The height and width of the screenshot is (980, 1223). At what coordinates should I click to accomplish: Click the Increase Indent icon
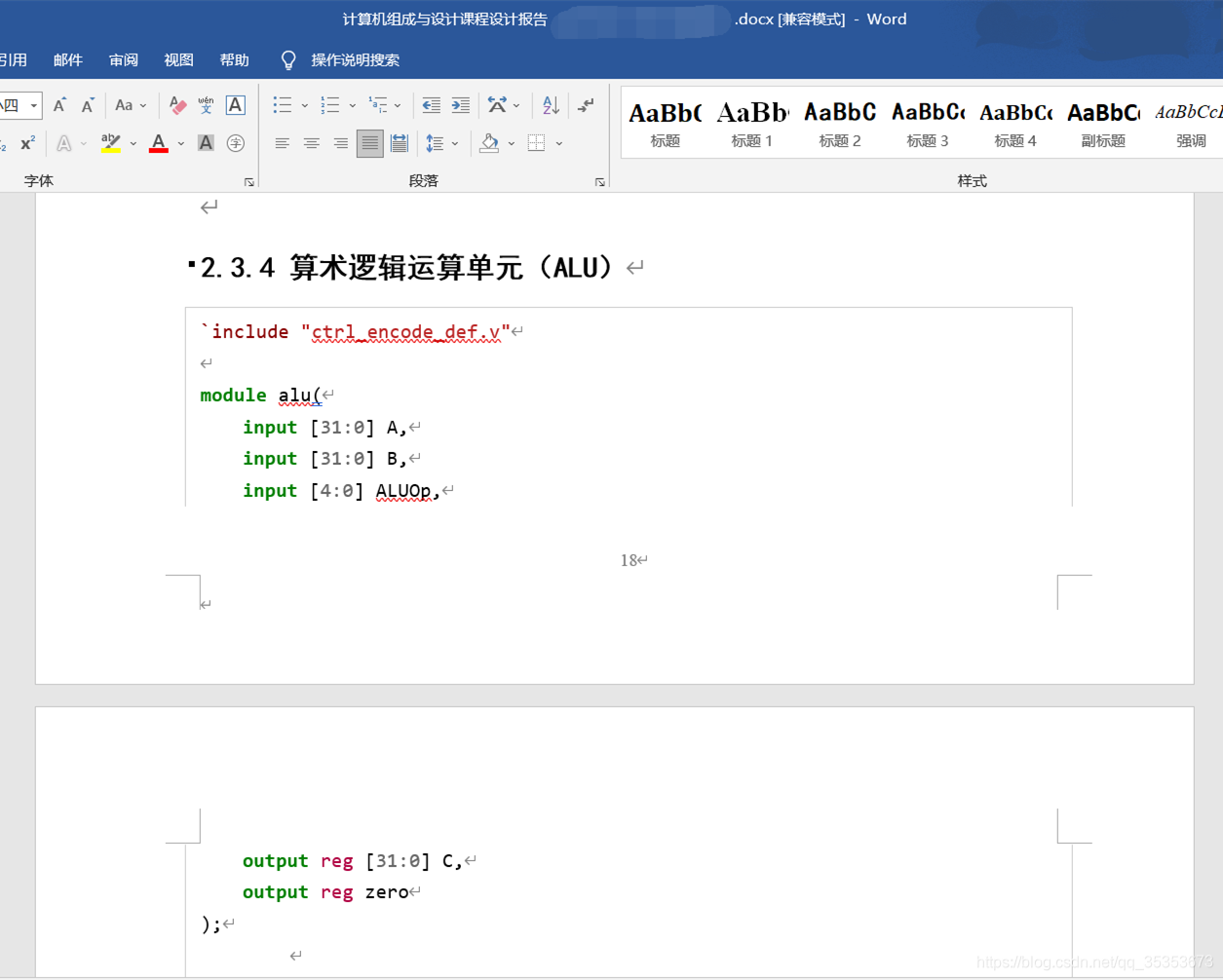click(x=460, y=105)
